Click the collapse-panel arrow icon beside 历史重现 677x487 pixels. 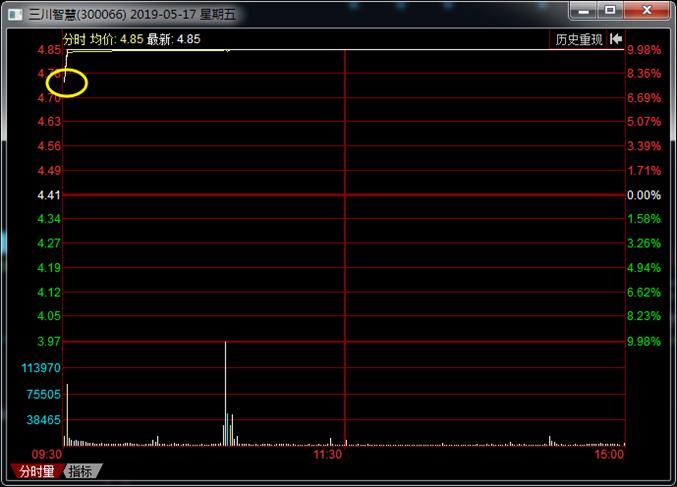click(x=616, y=39)
